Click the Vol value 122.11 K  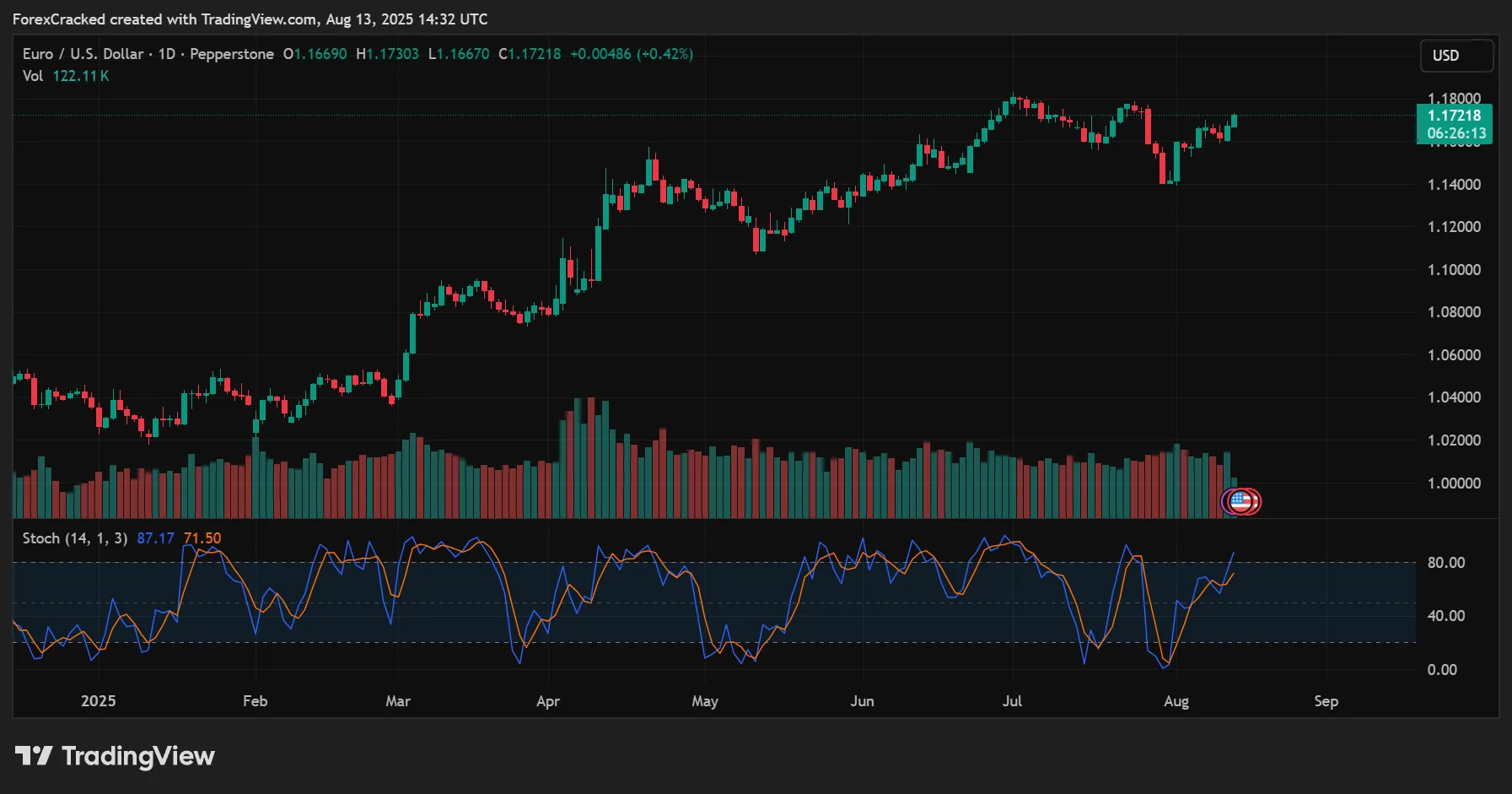coord(81,75)
